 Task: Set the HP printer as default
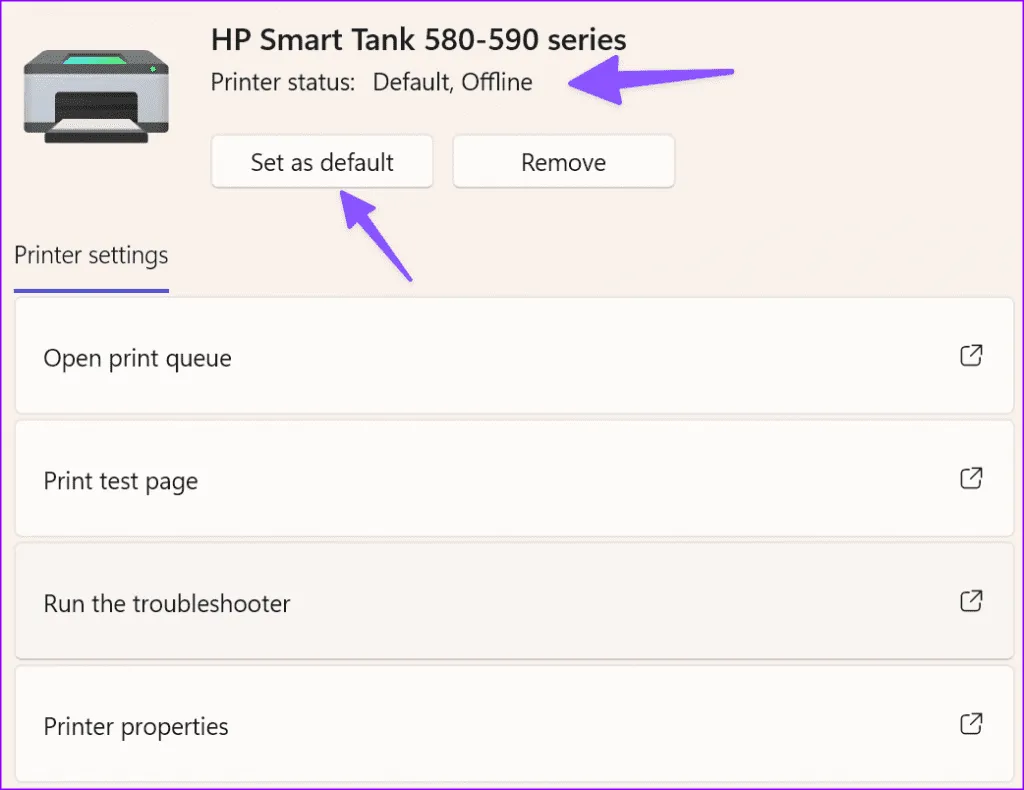coord(322,162)
